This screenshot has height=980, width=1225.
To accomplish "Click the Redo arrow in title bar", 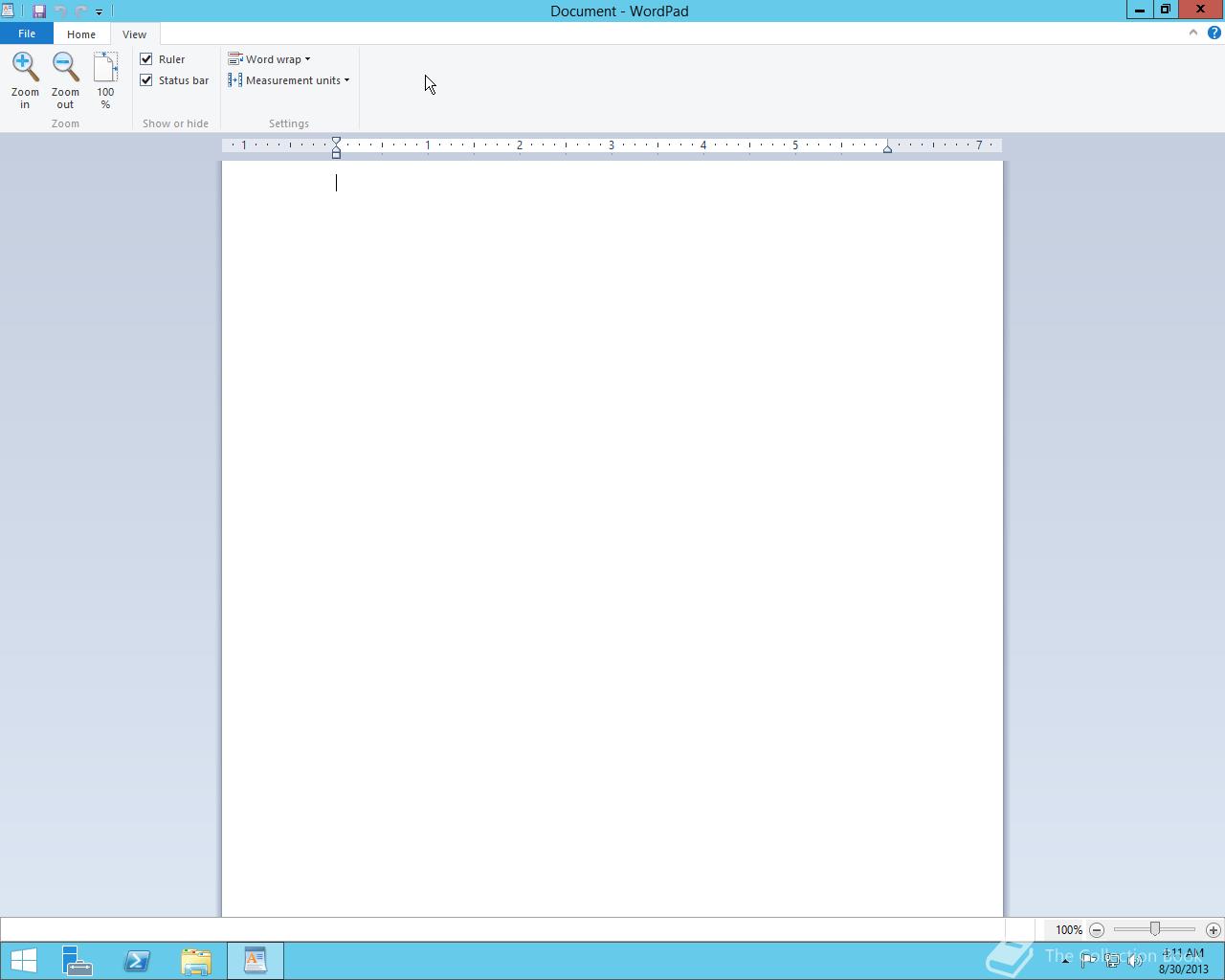I will click(80, 11).
